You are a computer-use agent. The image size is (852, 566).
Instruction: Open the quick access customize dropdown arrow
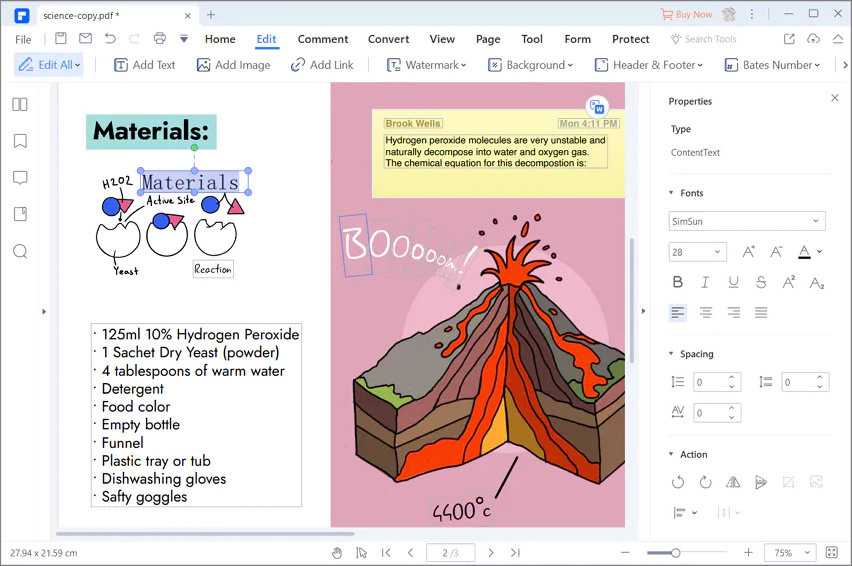coord(184,39)
